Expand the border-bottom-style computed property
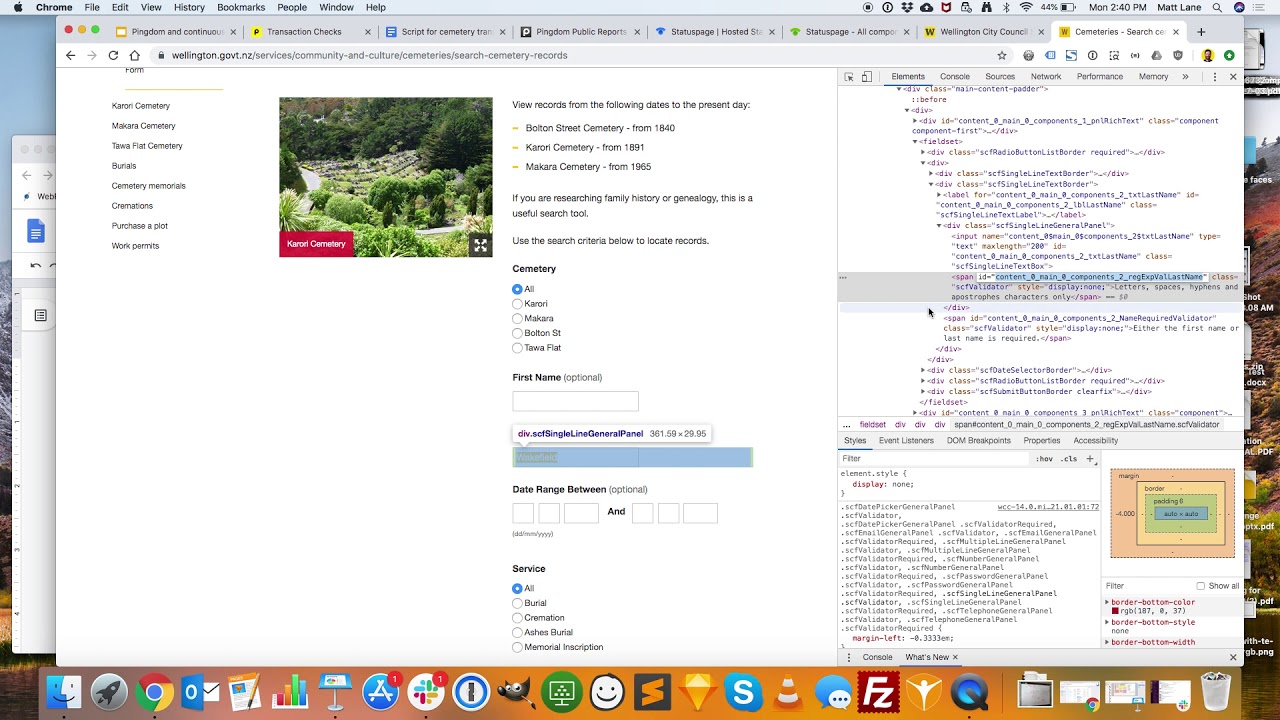The height and width of the screenshot is (720, 1280). 1107,622
